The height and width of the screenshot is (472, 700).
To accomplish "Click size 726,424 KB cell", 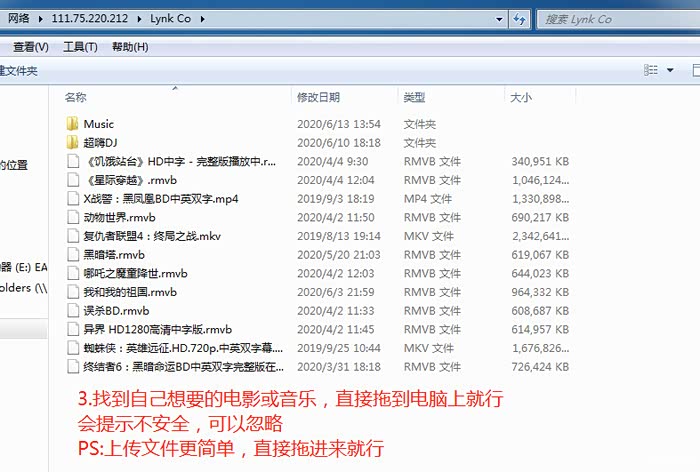I will tap(540, 367).
